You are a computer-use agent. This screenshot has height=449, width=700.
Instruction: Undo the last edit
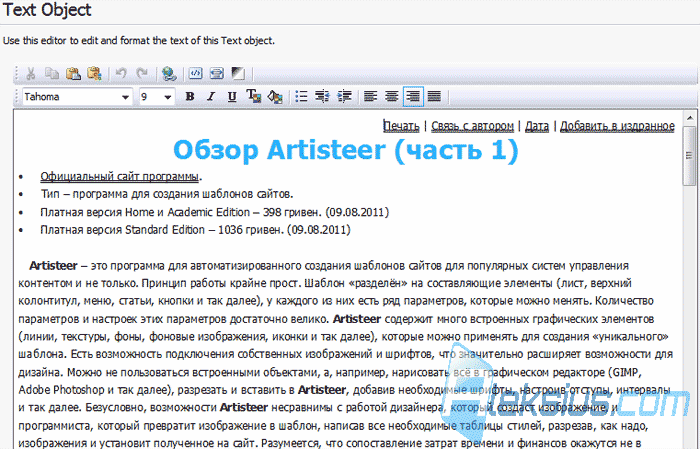pos(121,73)
